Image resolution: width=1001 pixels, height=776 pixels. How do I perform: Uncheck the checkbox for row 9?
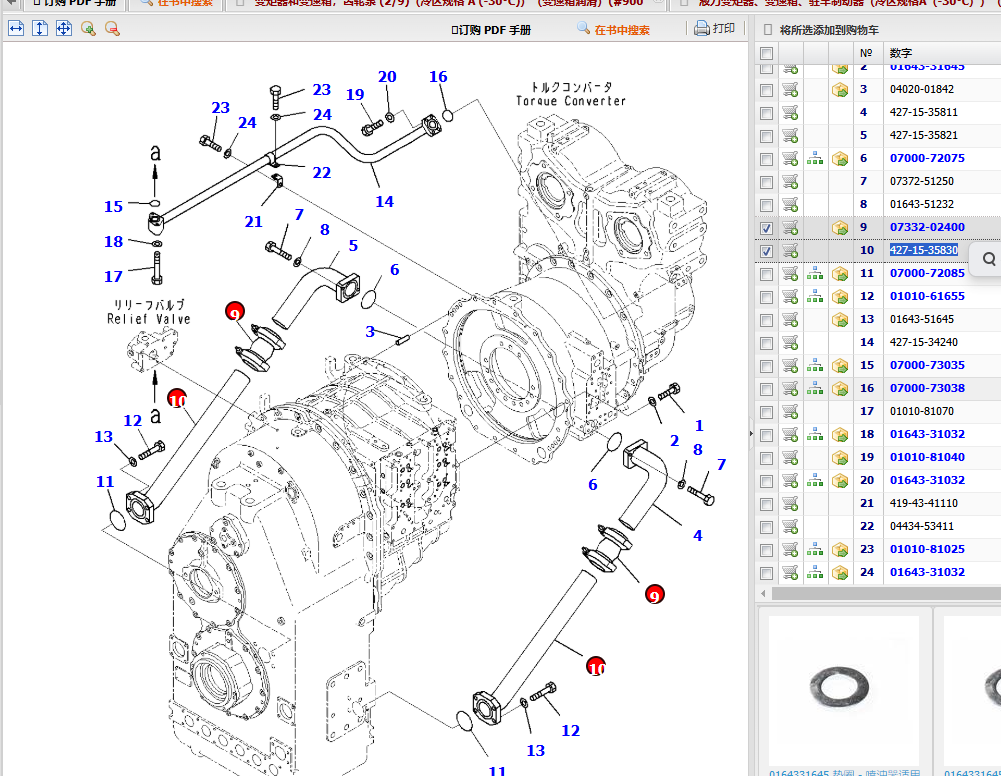(767, 228)
